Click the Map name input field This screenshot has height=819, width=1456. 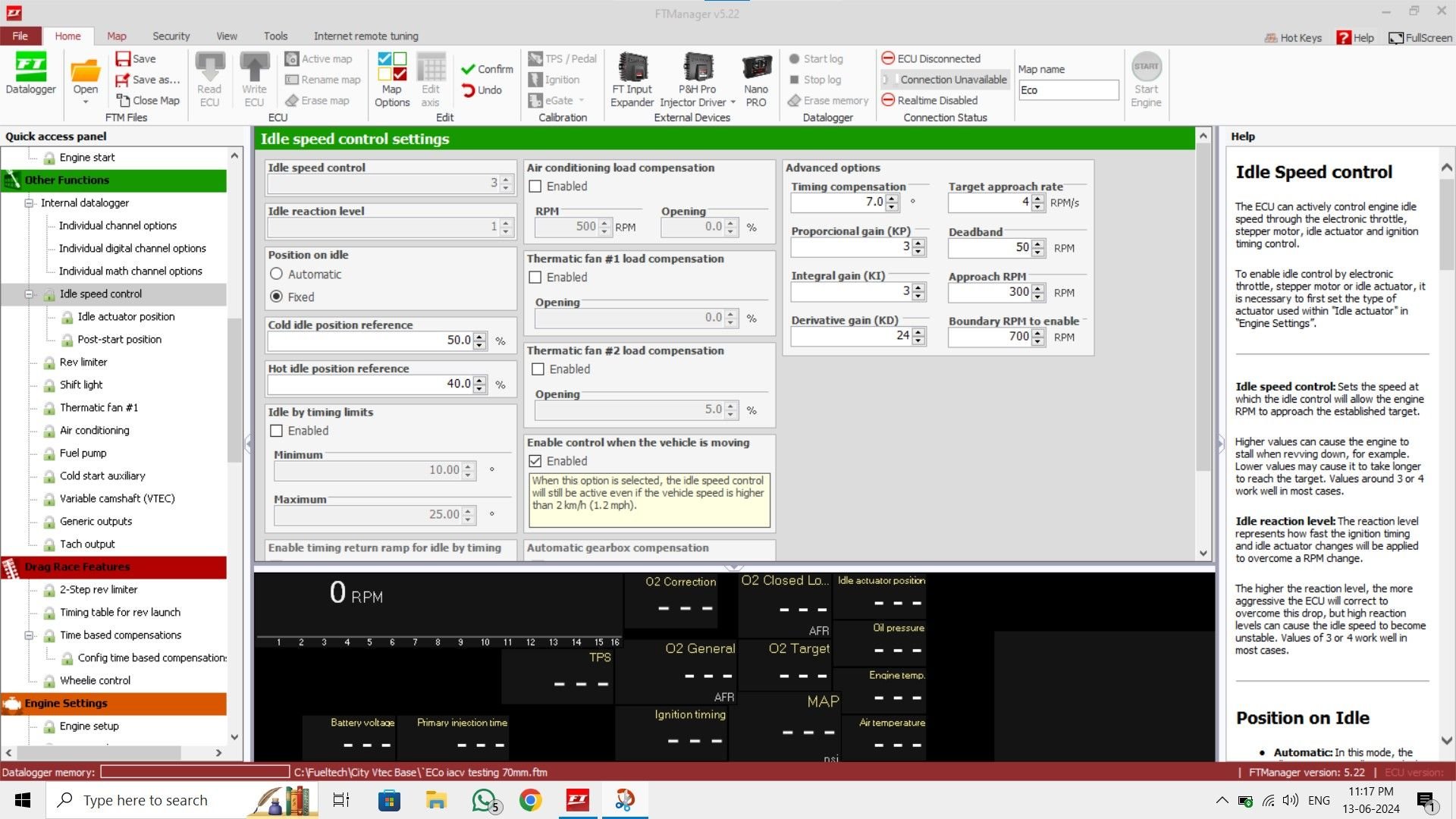pos(1068,90)
